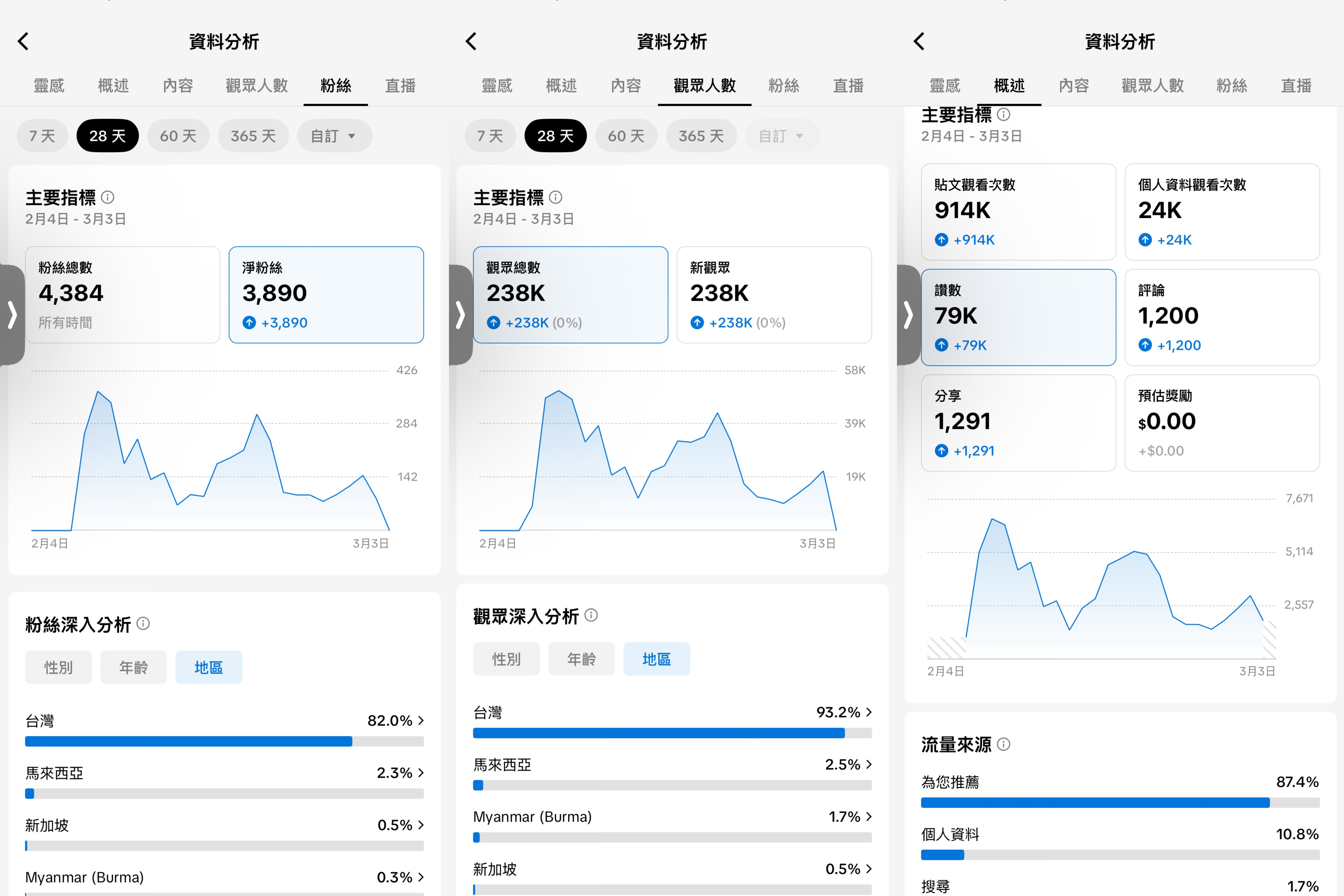Screen dimensions: 1344x896
Task: Select 60 天 range in left panel
Action: [178, 136]
